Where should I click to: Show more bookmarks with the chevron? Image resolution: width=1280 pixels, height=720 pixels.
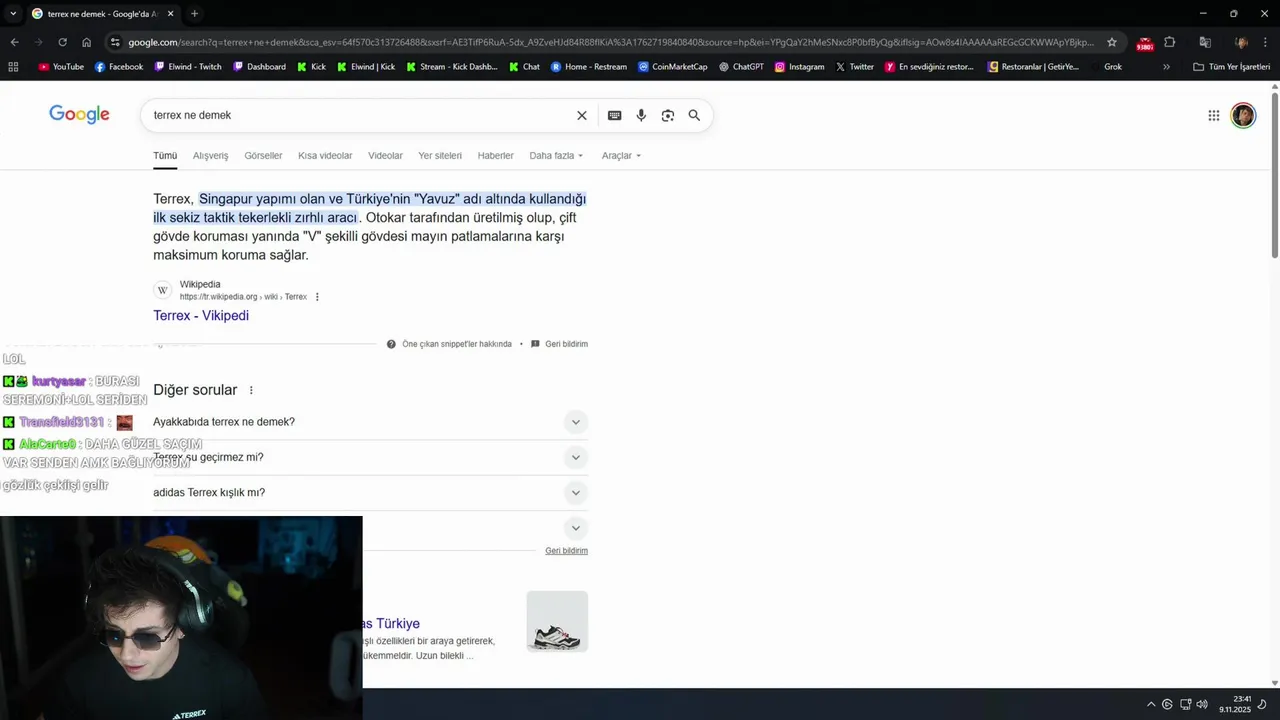pyautogui.click(x=1166, y=67)
